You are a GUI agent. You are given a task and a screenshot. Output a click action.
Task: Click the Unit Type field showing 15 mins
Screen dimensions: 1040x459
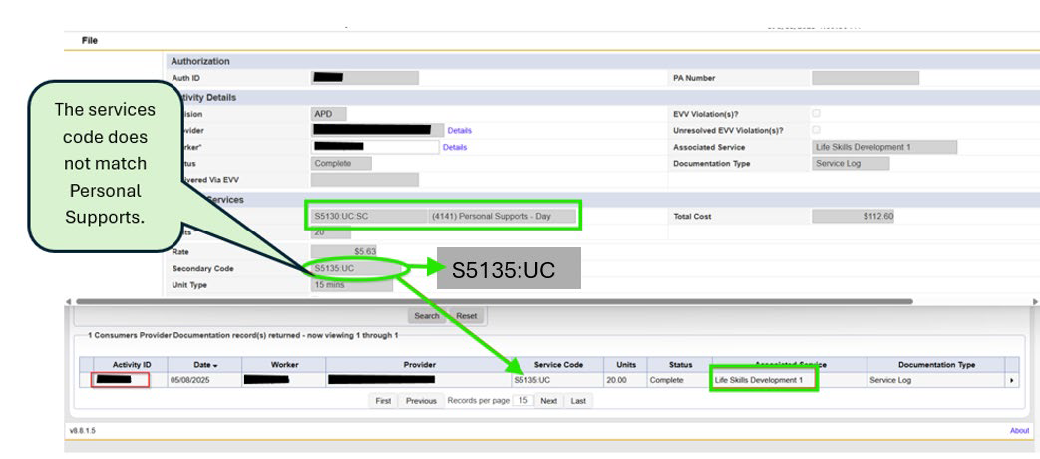click(x=352, y=285)
